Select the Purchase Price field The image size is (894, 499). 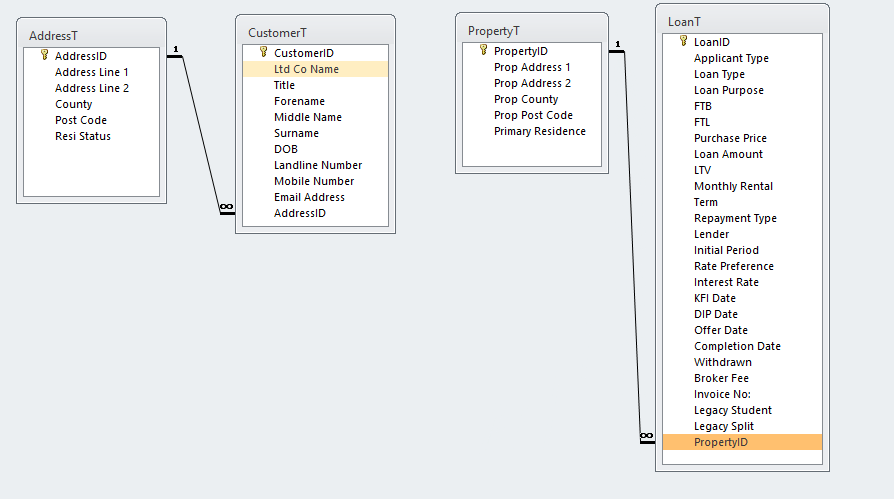click(742, 137)
